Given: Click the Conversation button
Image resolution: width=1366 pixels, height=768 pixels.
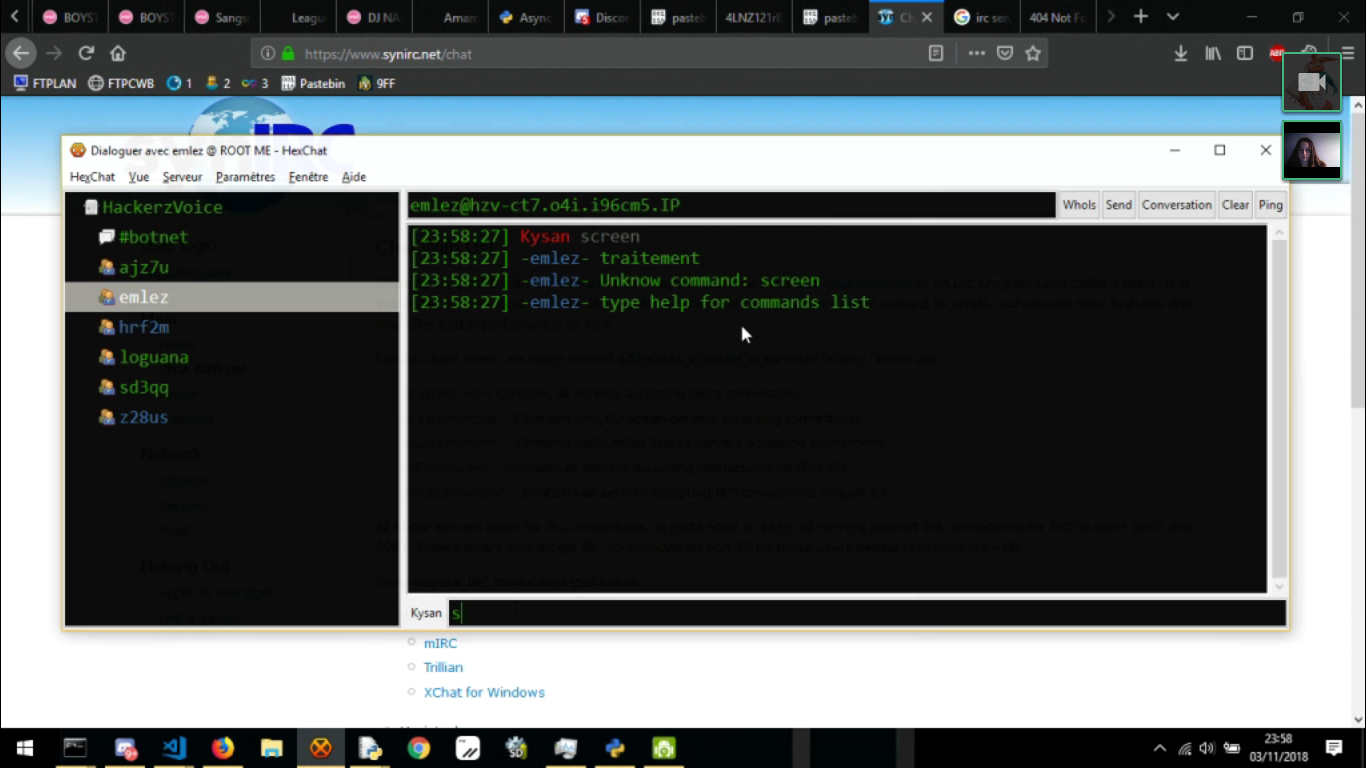Looking at the screenshot, I should click(x=1177, y=205).
